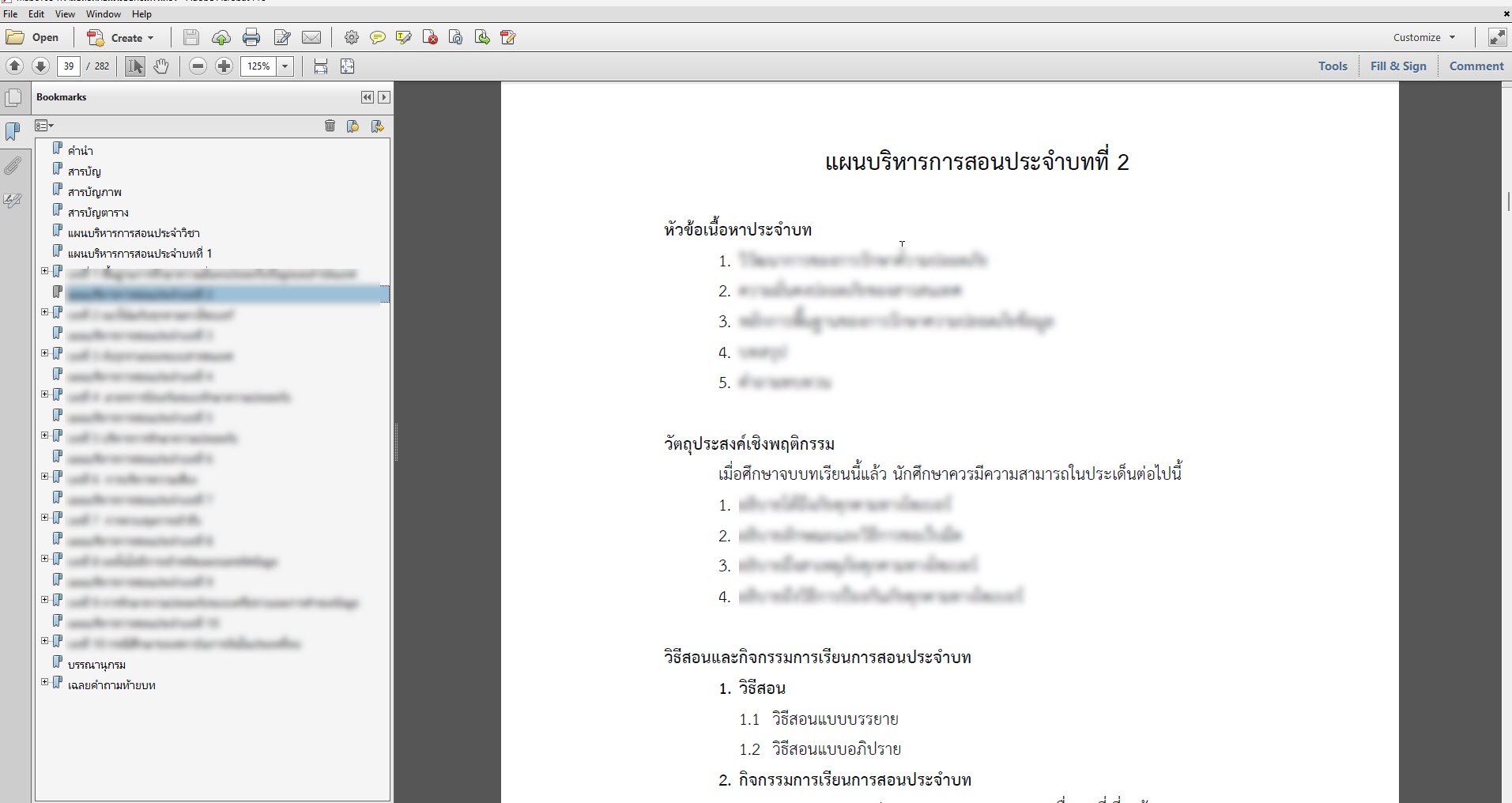Choose the Hand pan tool

pyautogui.click(x=161, y=66)
